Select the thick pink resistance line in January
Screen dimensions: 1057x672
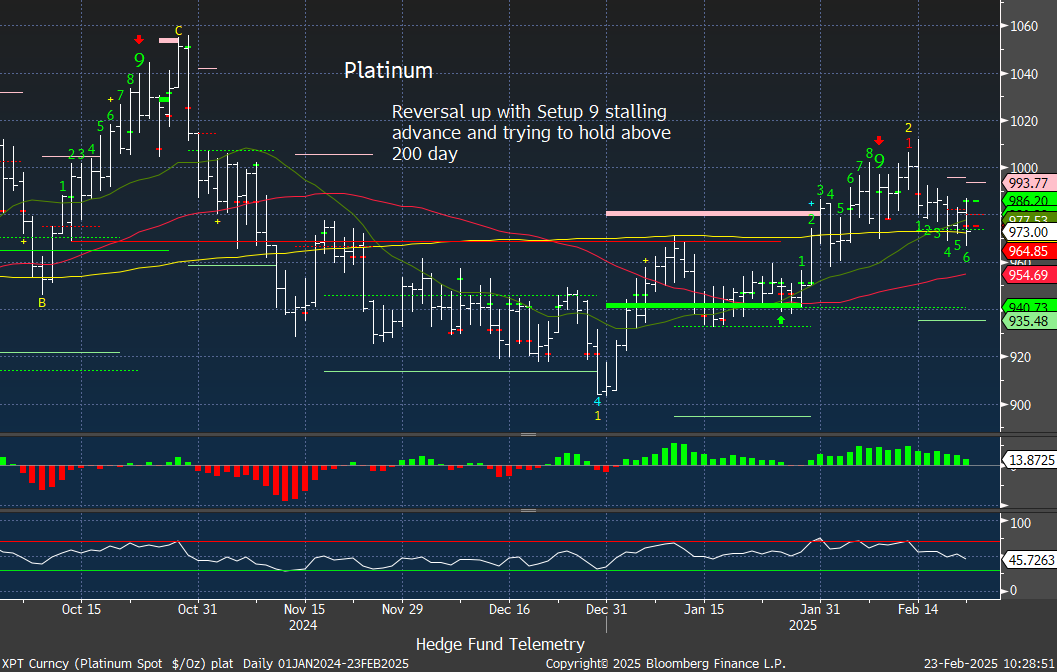point(713,214)
